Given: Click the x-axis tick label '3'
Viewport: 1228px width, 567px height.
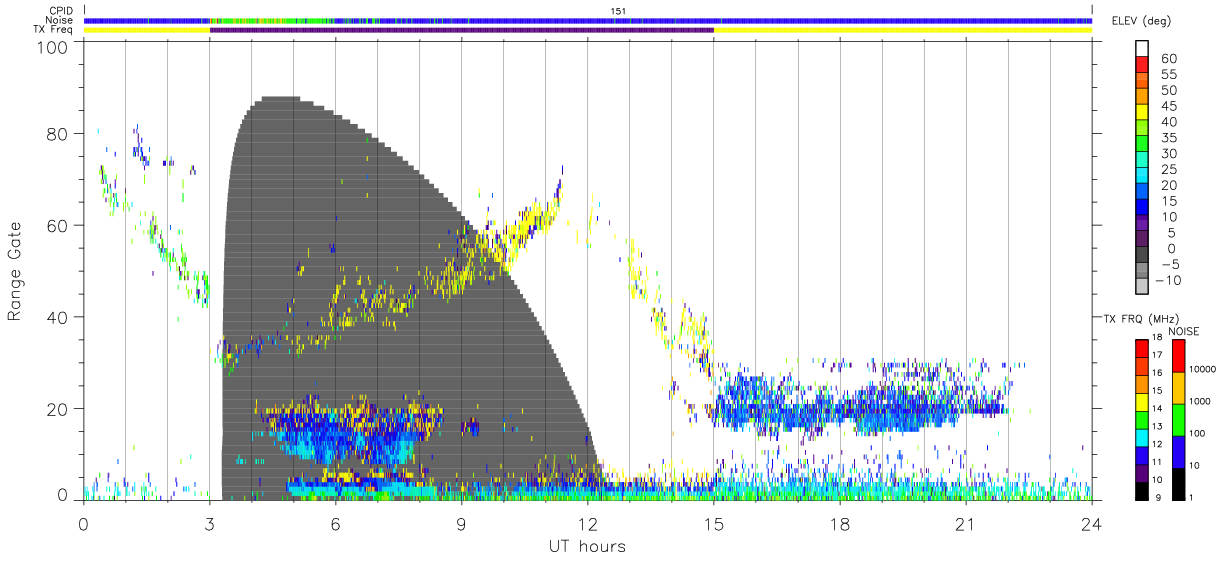Looking at the screenshot, I should coord(209,524).
